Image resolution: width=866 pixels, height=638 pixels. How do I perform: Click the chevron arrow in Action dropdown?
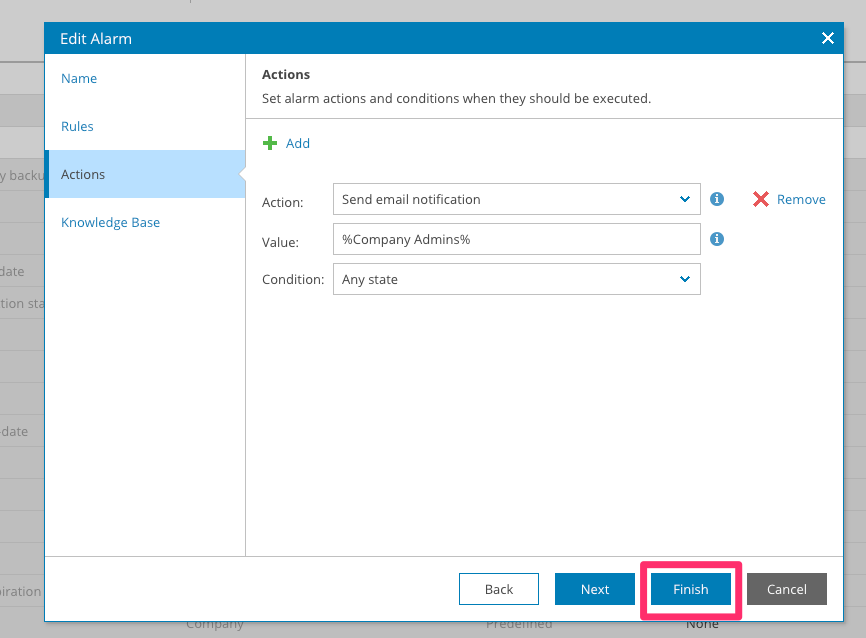coord(685,199)
